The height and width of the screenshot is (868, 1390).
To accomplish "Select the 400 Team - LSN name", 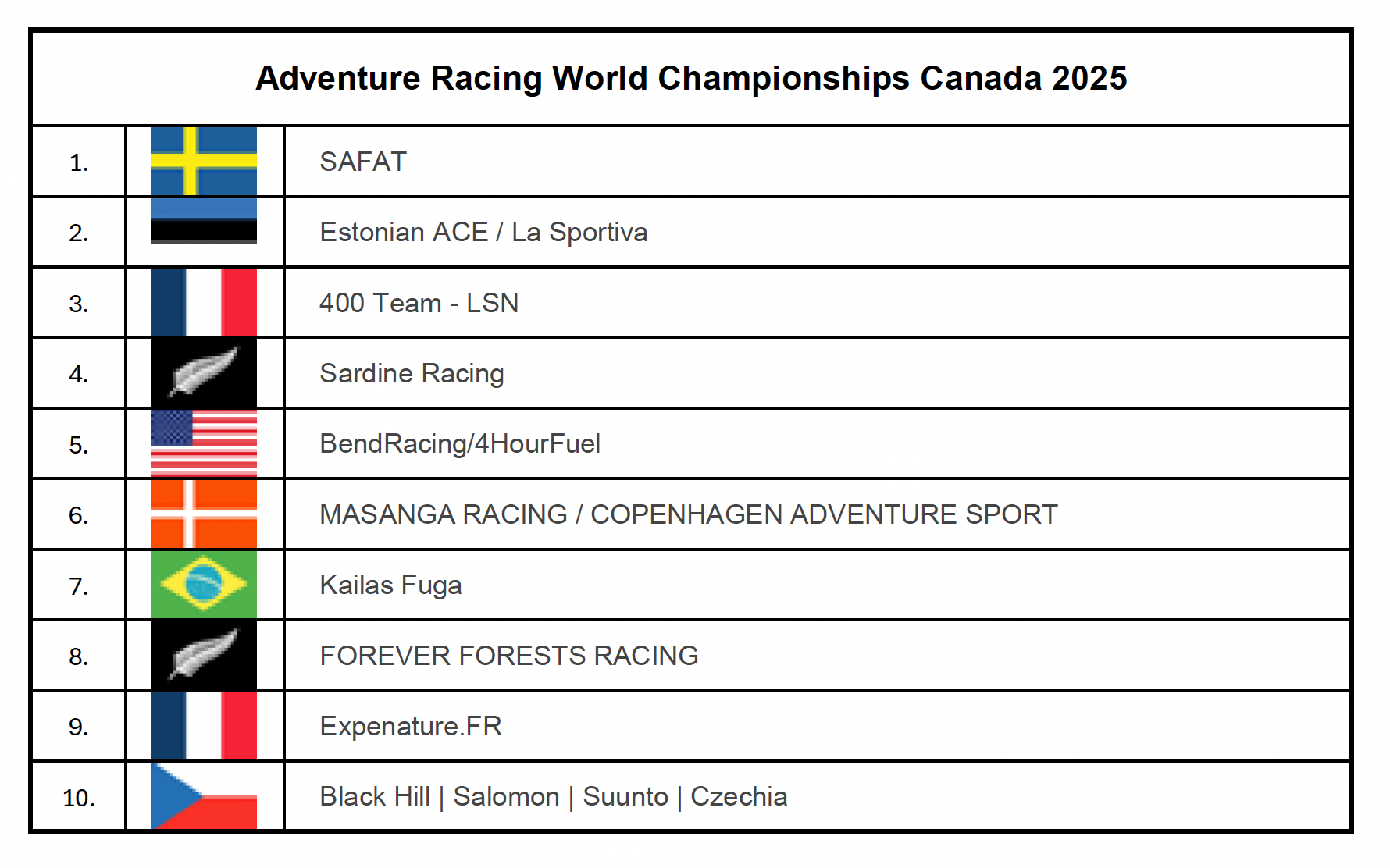I will pyautogui.click(x=419, y=303).
